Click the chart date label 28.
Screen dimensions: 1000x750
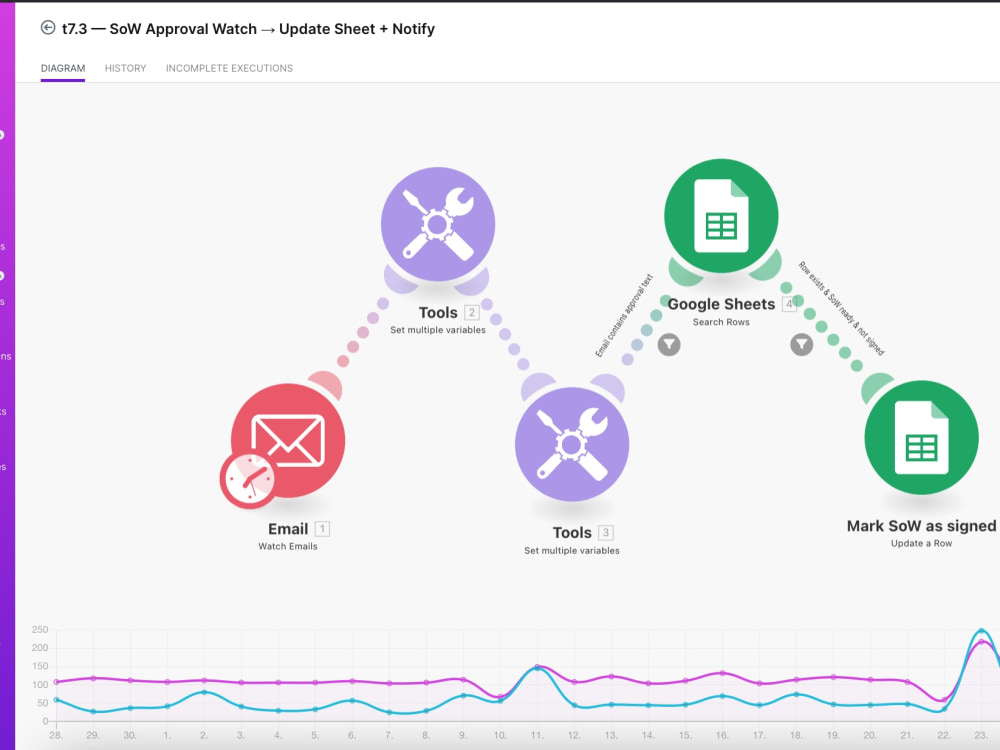pos(56,735)
